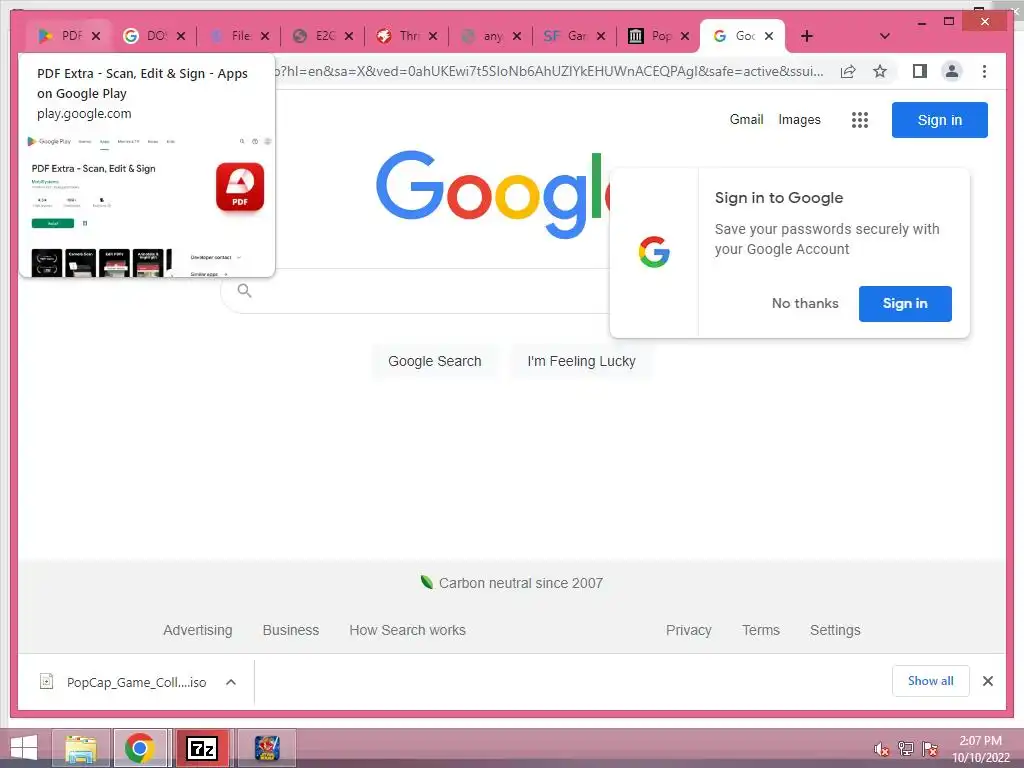Click Chrome icon in taskbar
Screen dimensions: 1024x768
[x=140, y=748]
